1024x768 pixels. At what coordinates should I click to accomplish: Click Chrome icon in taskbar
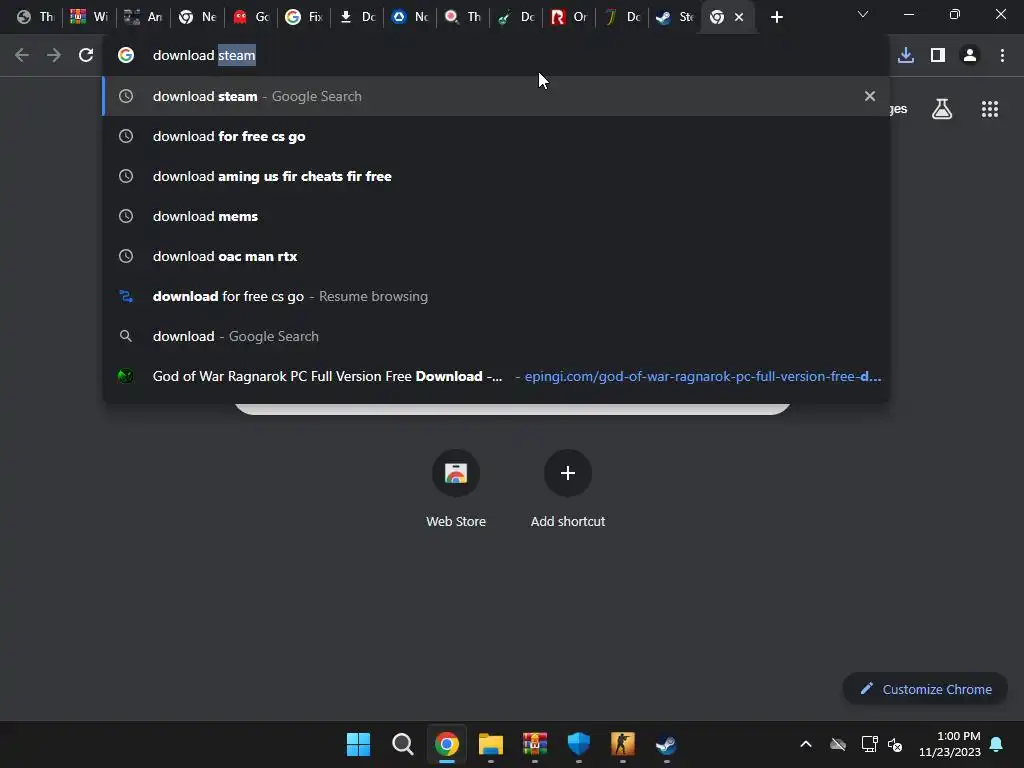coord(447,744)
